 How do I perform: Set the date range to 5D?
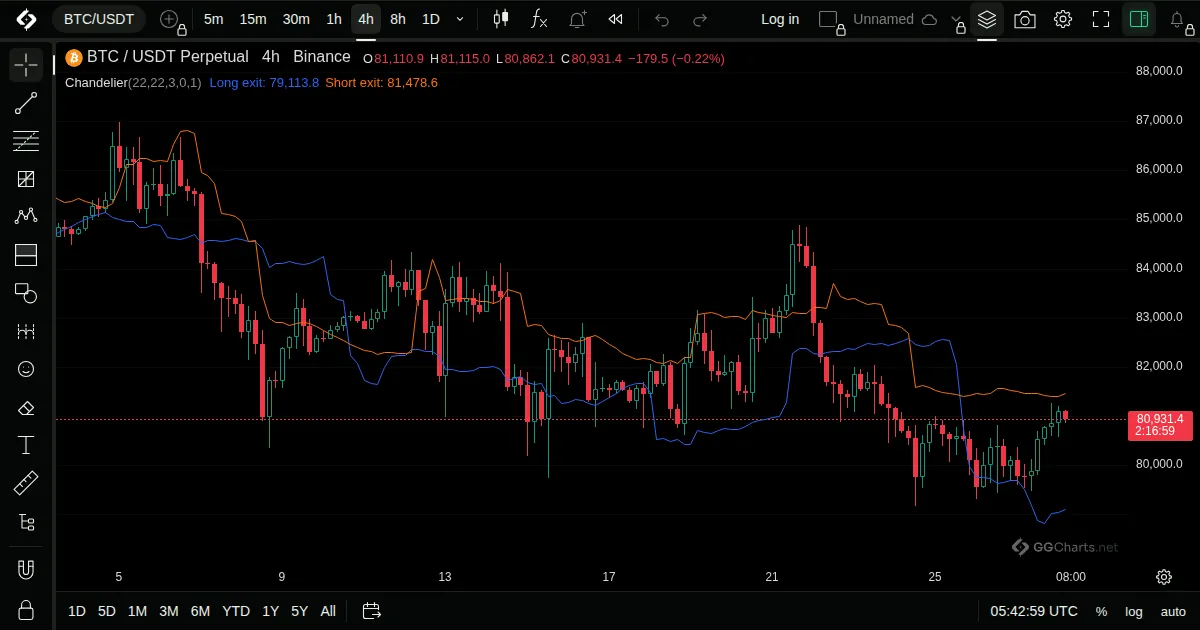[x=107, y=611]
